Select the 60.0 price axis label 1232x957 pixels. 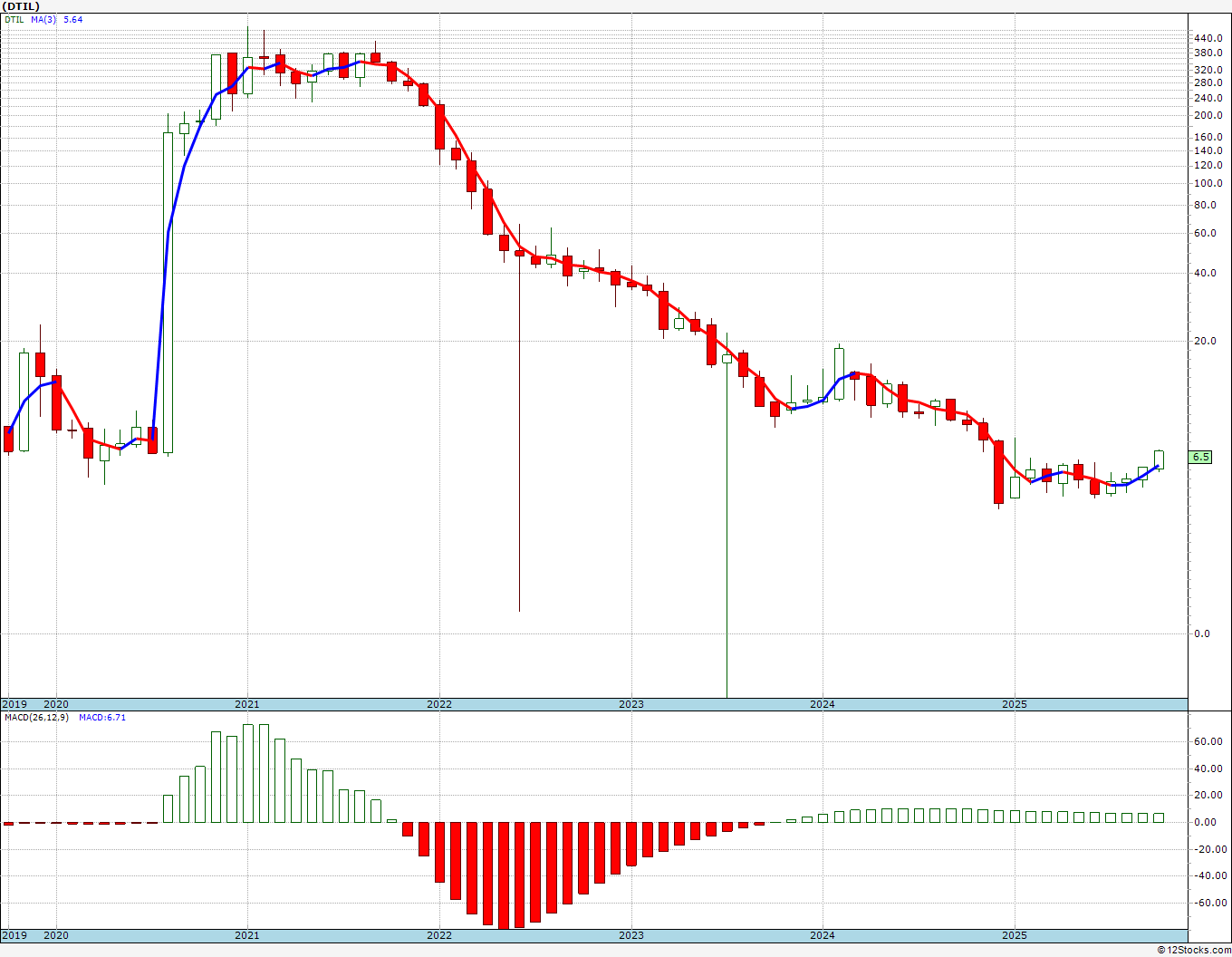pos(1206,233)
